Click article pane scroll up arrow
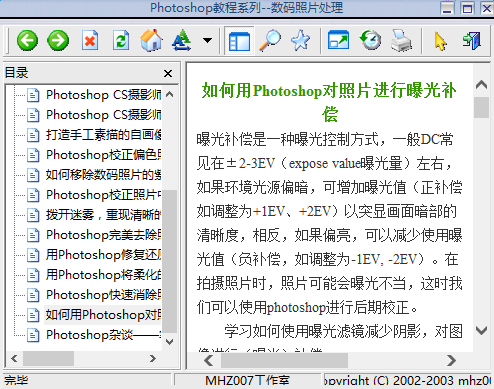Screen dimensions: 494x389 [x=481, y=85]
